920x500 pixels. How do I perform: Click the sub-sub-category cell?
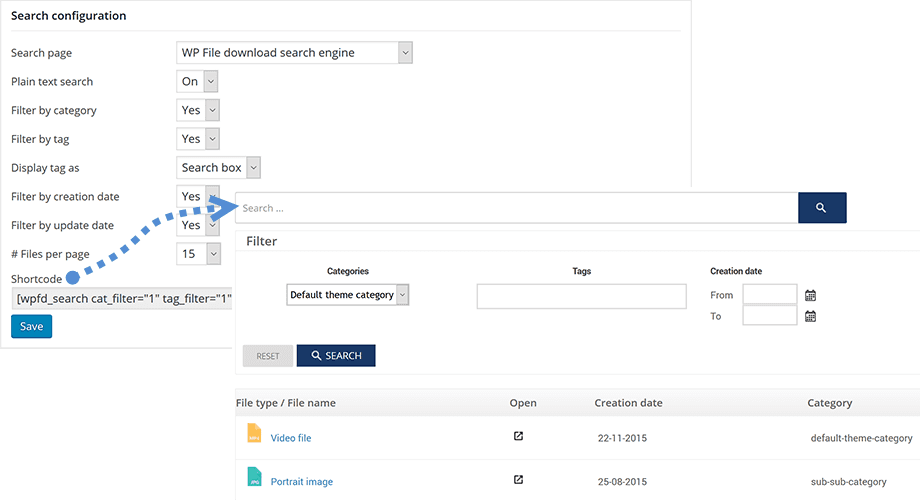pyautogui.click(x=848, y=481)
